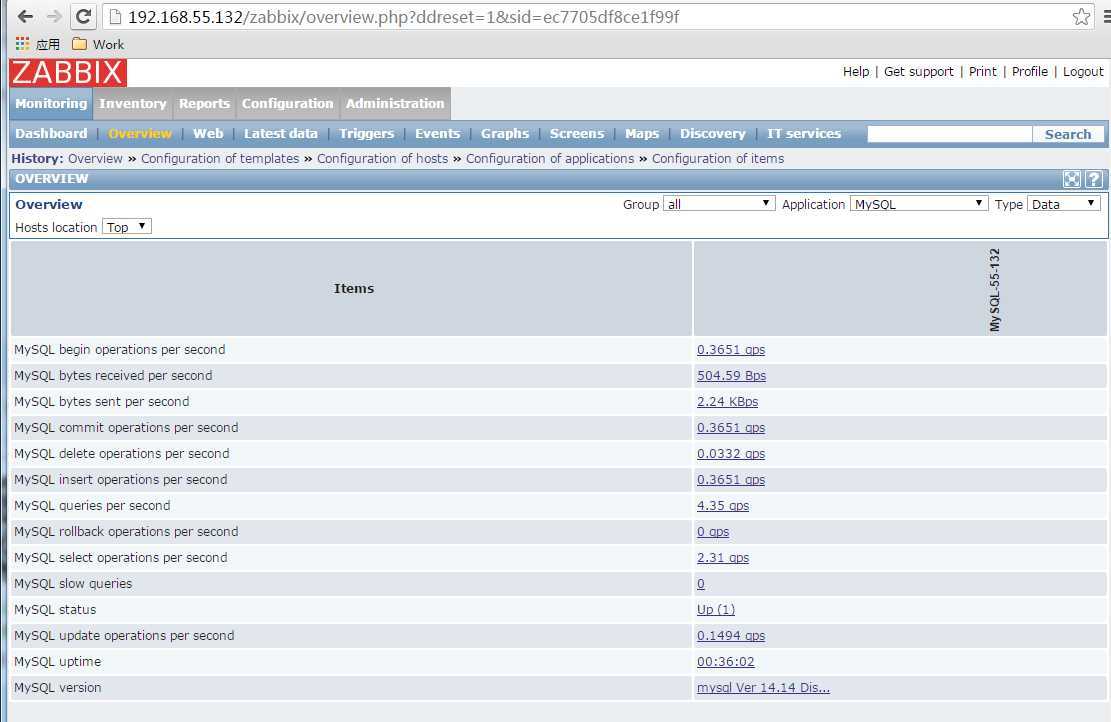Open the Hosts location dropdown
Image resolution: width=1111 pixels, height=722 pixels.
(x=127, y=227)
